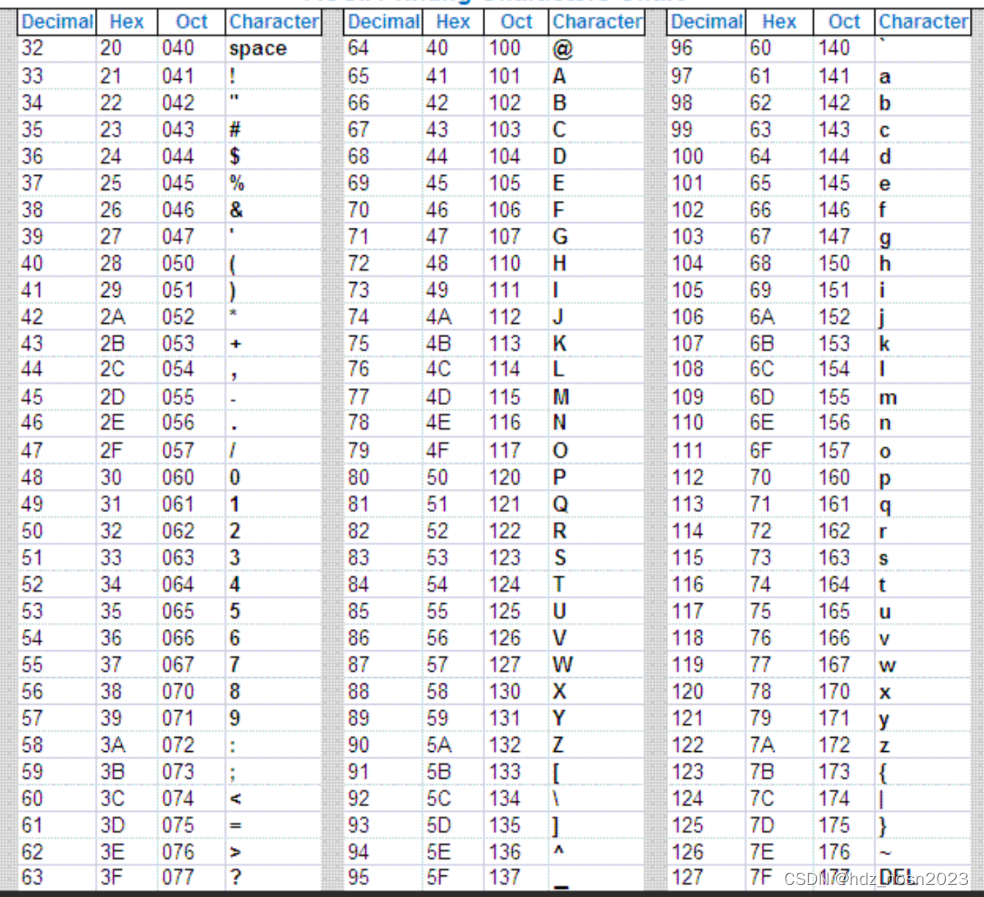
Task: Click the lowercase 'm' character cell
Action: [x=922, y=397]
